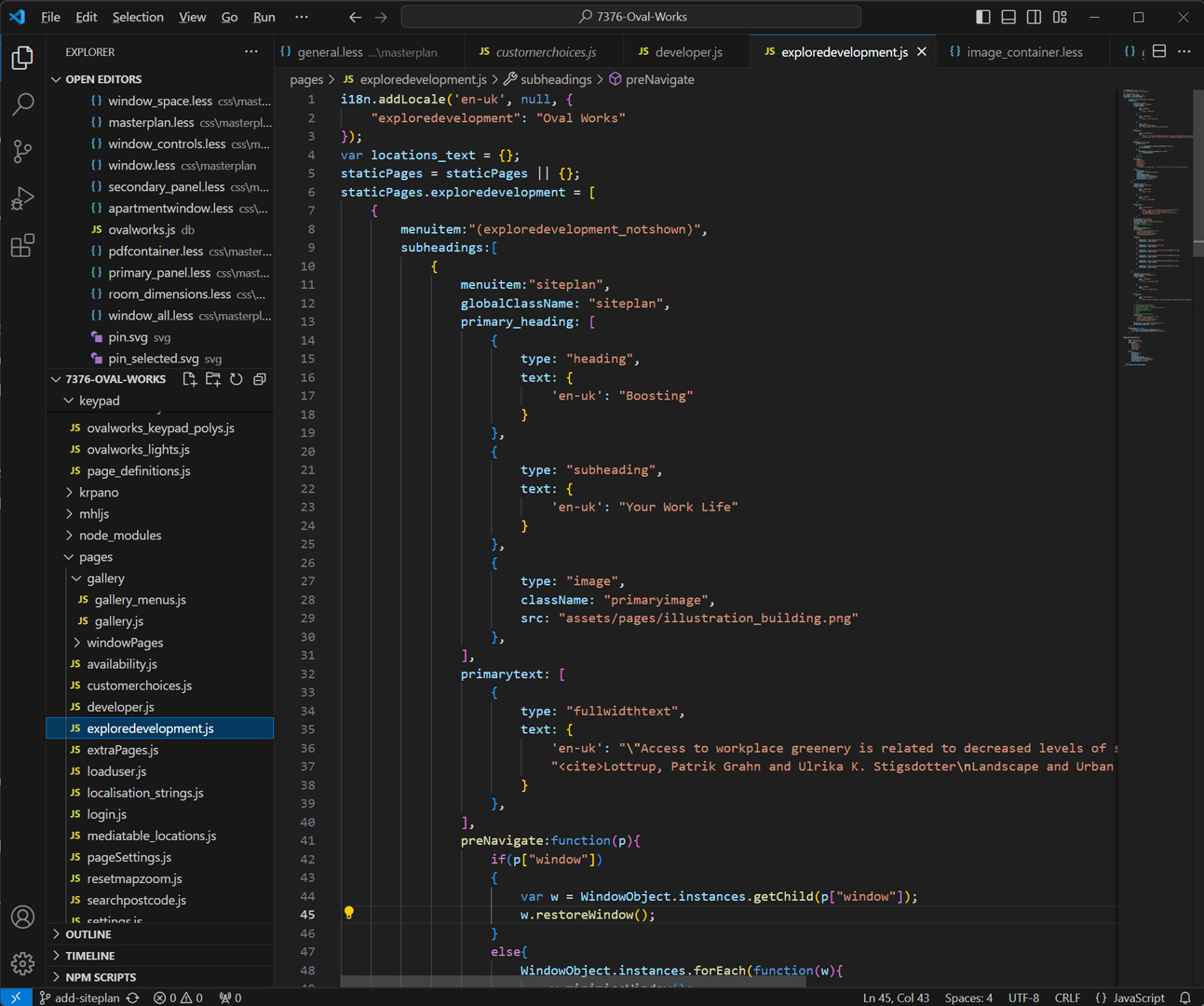1204x1006 pixels.
Task: Open the File menu
Action: click(50, 17)
